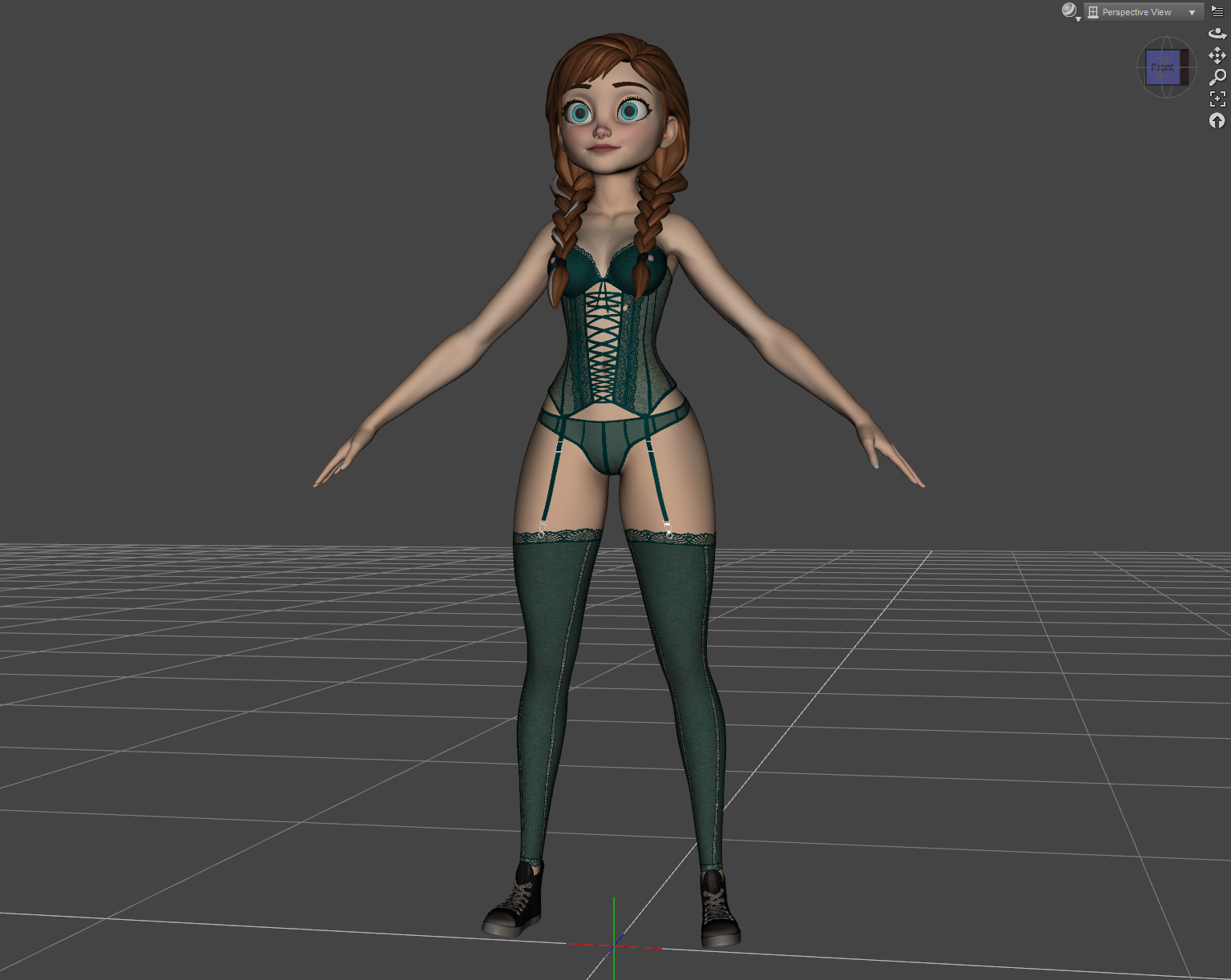1231x980 pixels.
Task: Select the orbit camera control
Action: (x=1217, y=33)
